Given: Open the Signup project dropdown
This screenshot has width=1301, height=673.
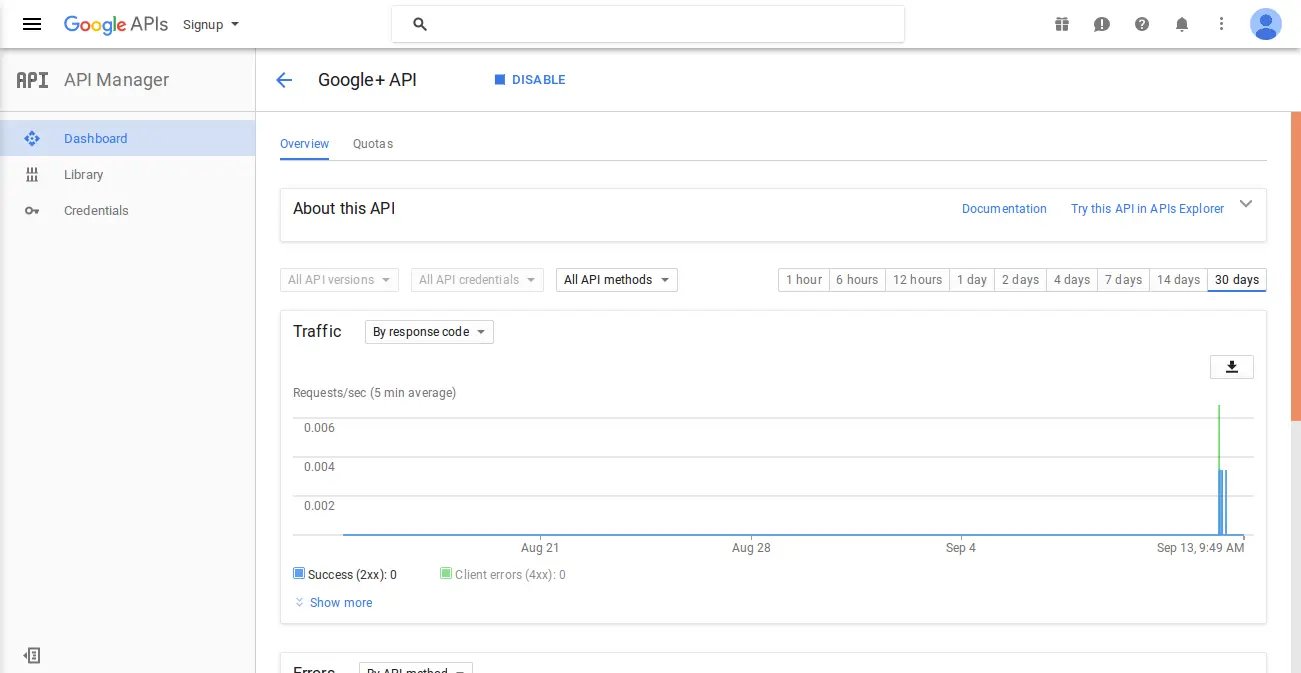Looking at the screenshot, I should point(211,24).
